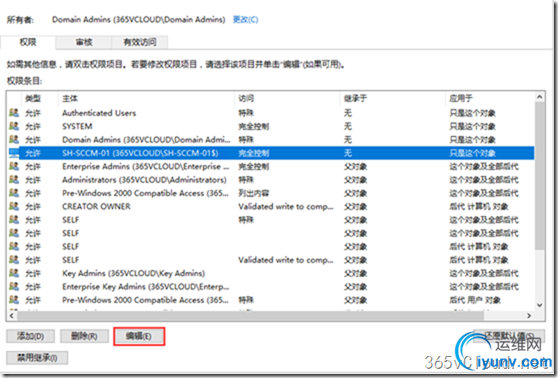This screenshot has width=558, height=378.
Task: Click the list's scroll up arrow
Action: click(x=539, y=97)
